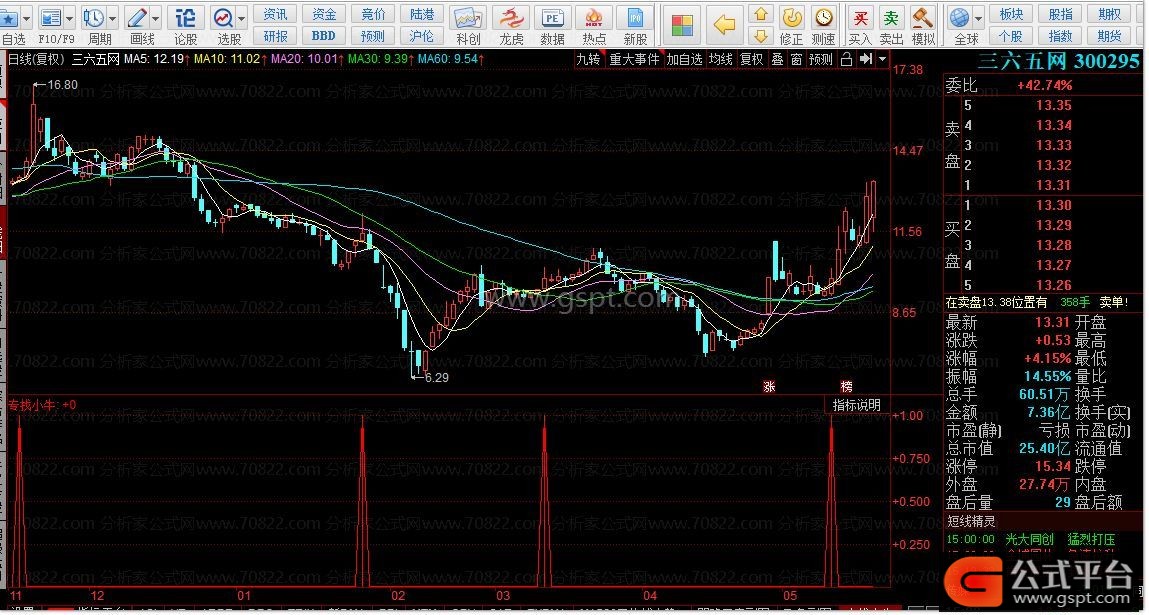1149x615 pixels.
Task: Open the 竞价 auction tab
Action: pyautogui.click(x=373, y=14)
